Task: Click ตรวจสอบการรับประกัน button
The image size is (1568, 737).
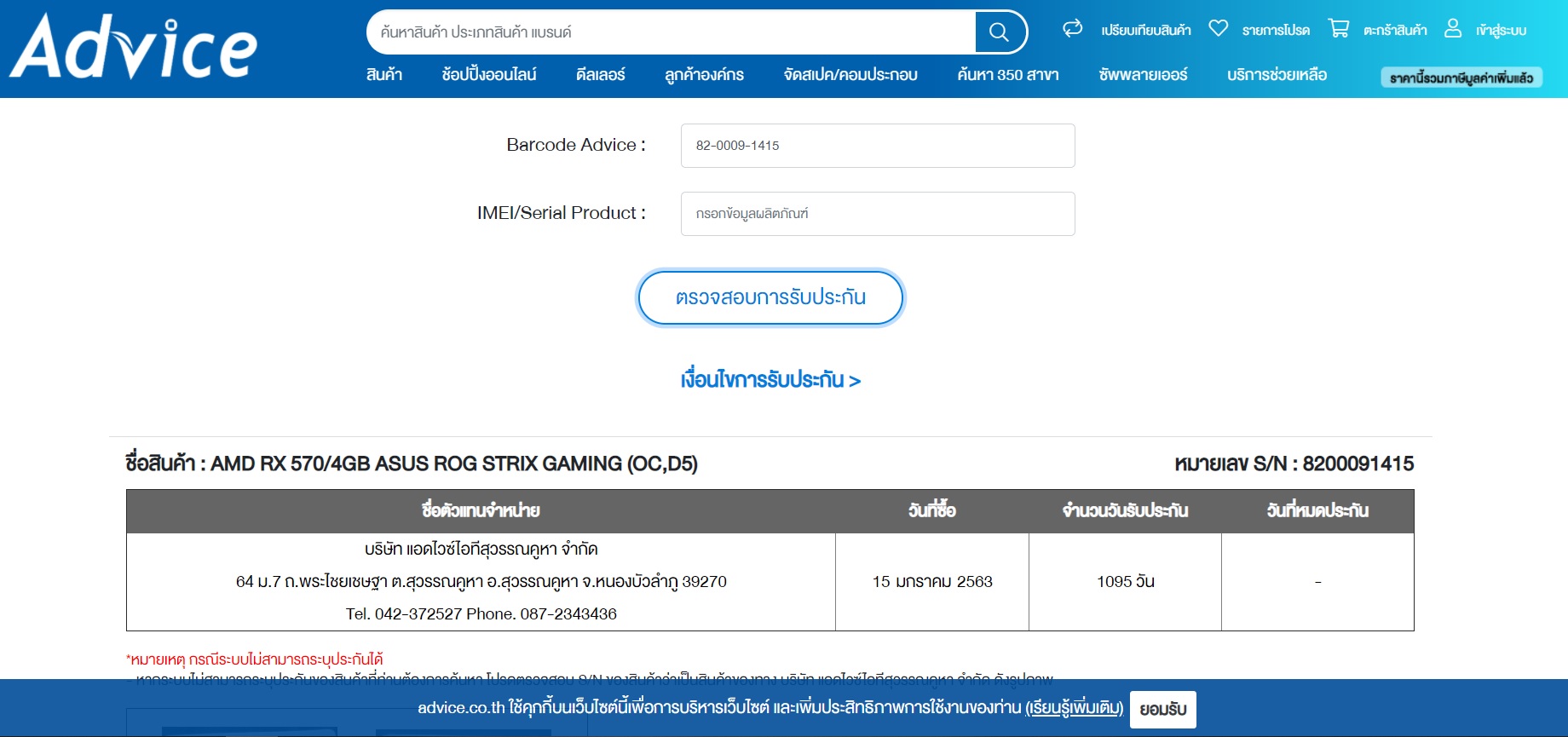Action: (770, 297)
